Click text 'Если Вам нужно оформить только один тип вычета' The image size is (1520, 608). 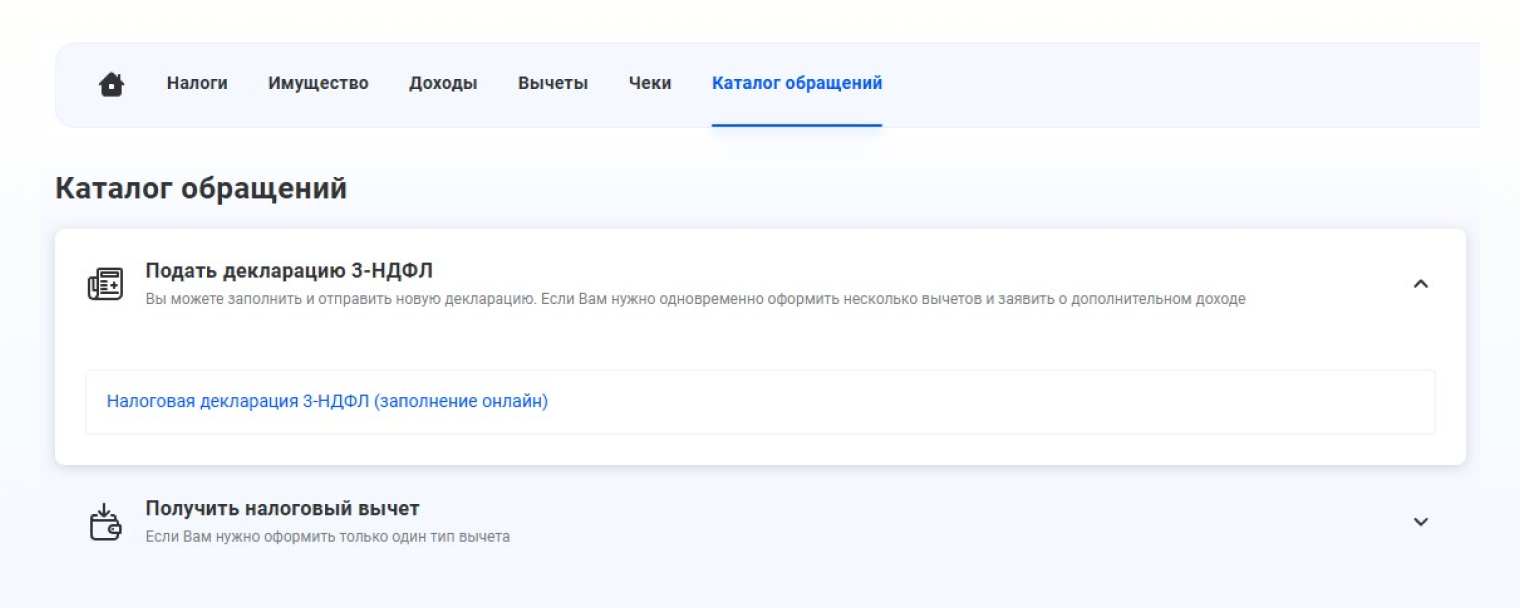coord(327,537)
